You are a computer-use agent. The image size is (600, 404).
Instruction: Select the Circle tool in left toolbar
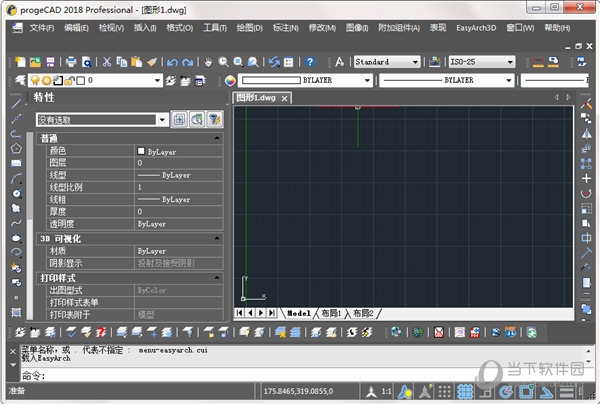coord(16,193)
